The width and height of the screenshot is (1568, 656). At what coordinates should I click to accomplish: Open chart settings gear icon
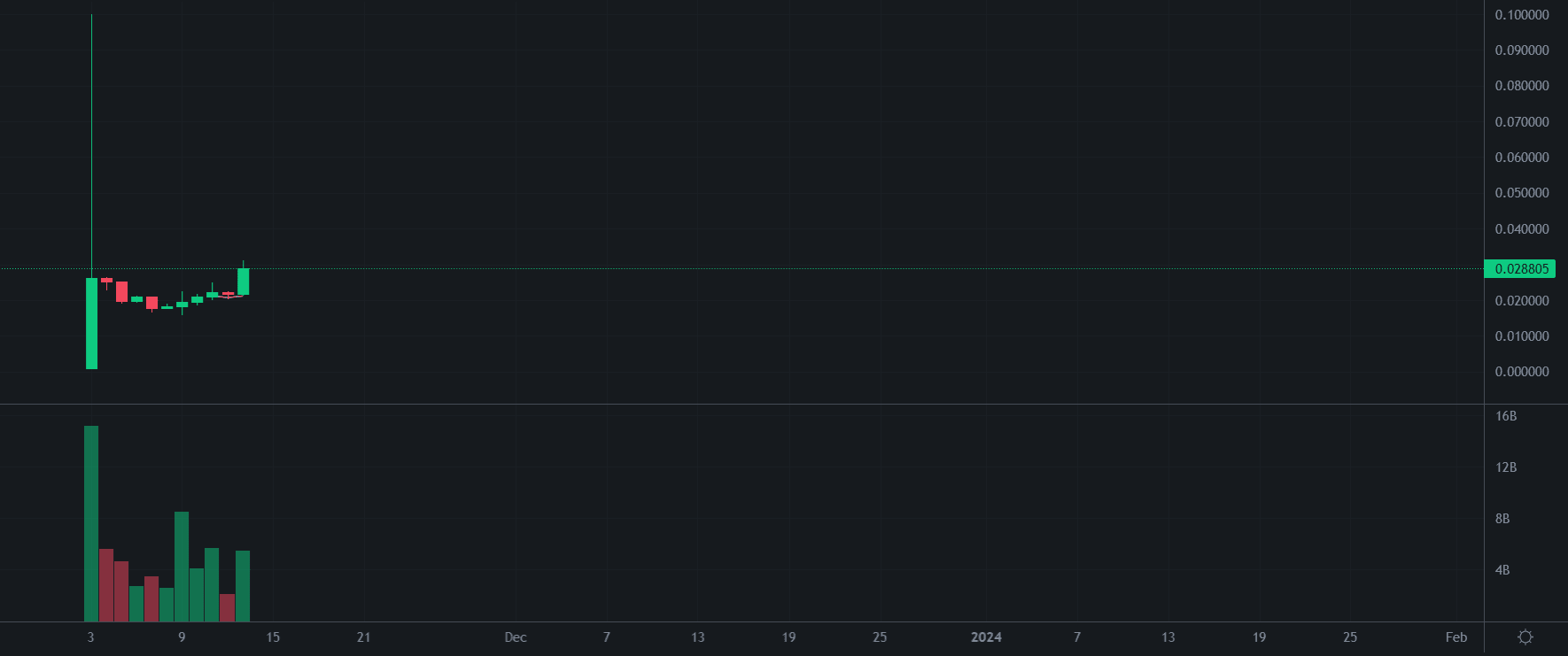tap(1525, 637)
